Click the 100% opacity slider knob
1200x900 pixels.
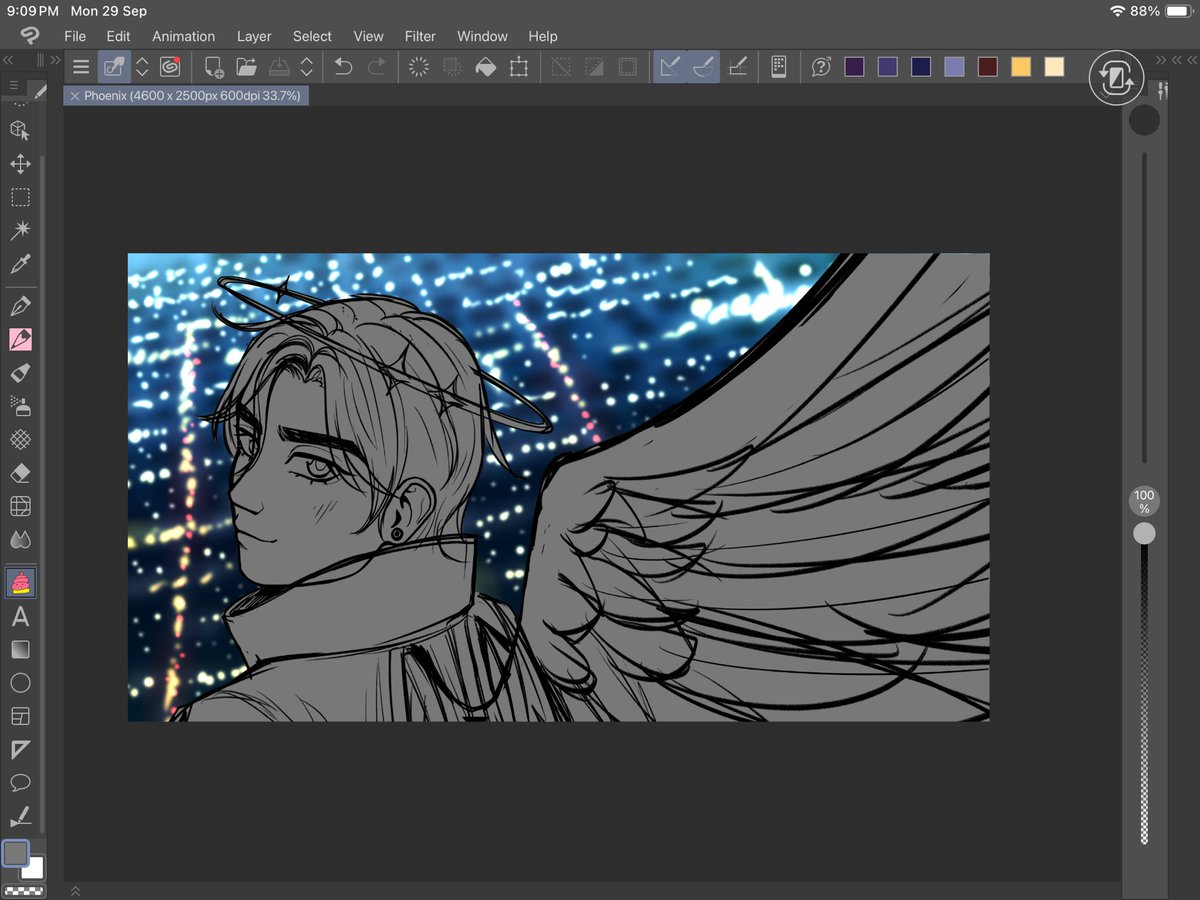pos(1144,534)
